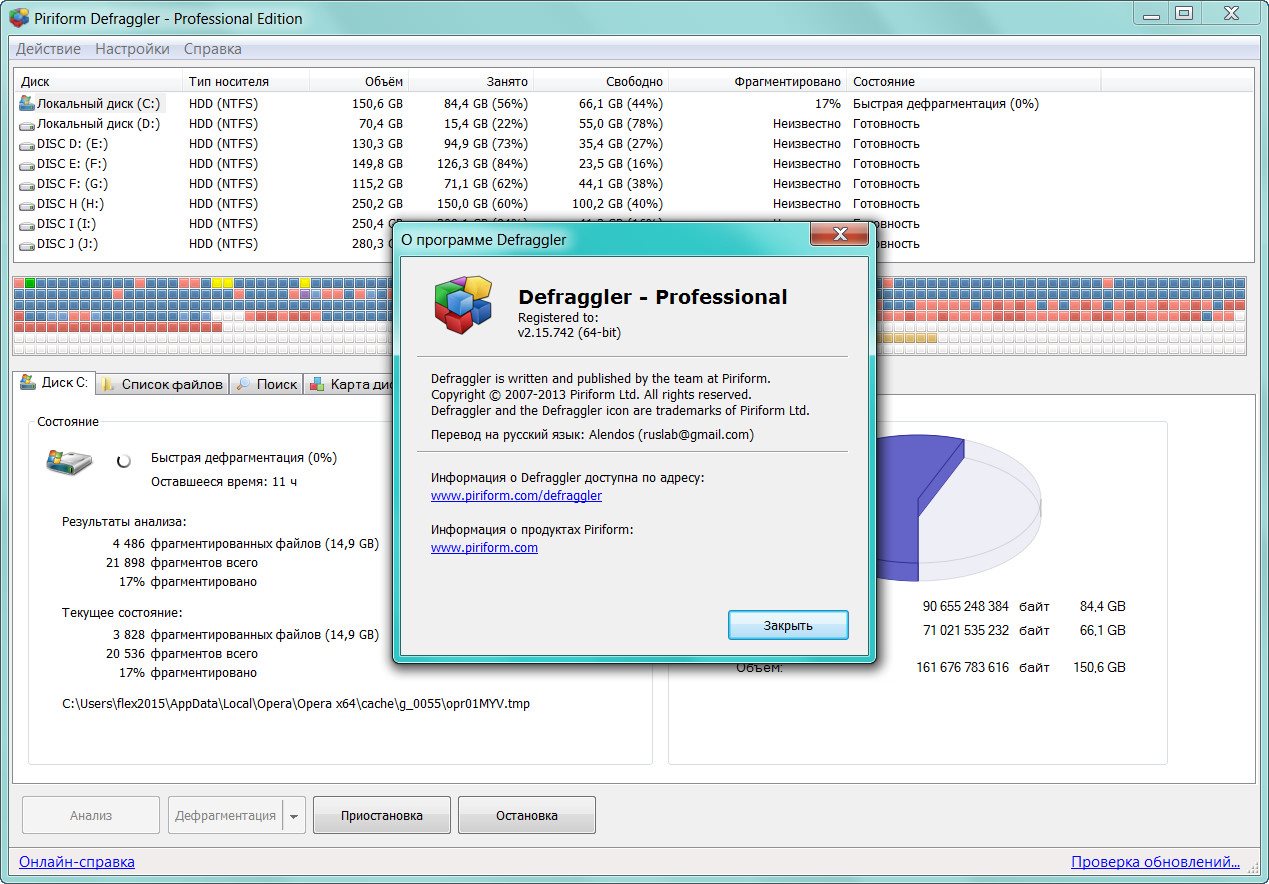Image resolution: width=1269 pixels, height=884 pixels.
Task: Click the drive icon for DISC E: (F:)
Action: pyautogui.click(x=27, y=164)
